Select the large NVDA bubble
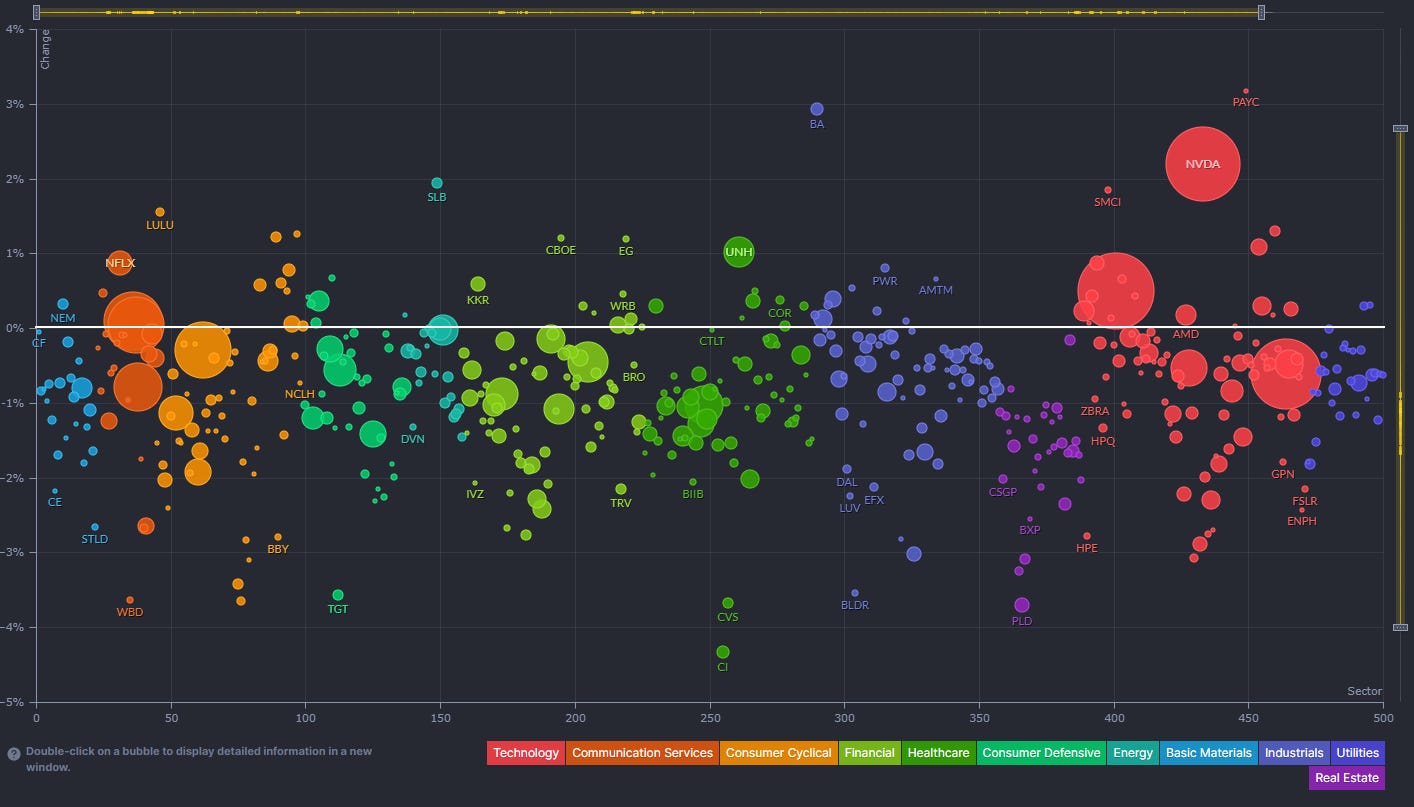 [1202, 164]
